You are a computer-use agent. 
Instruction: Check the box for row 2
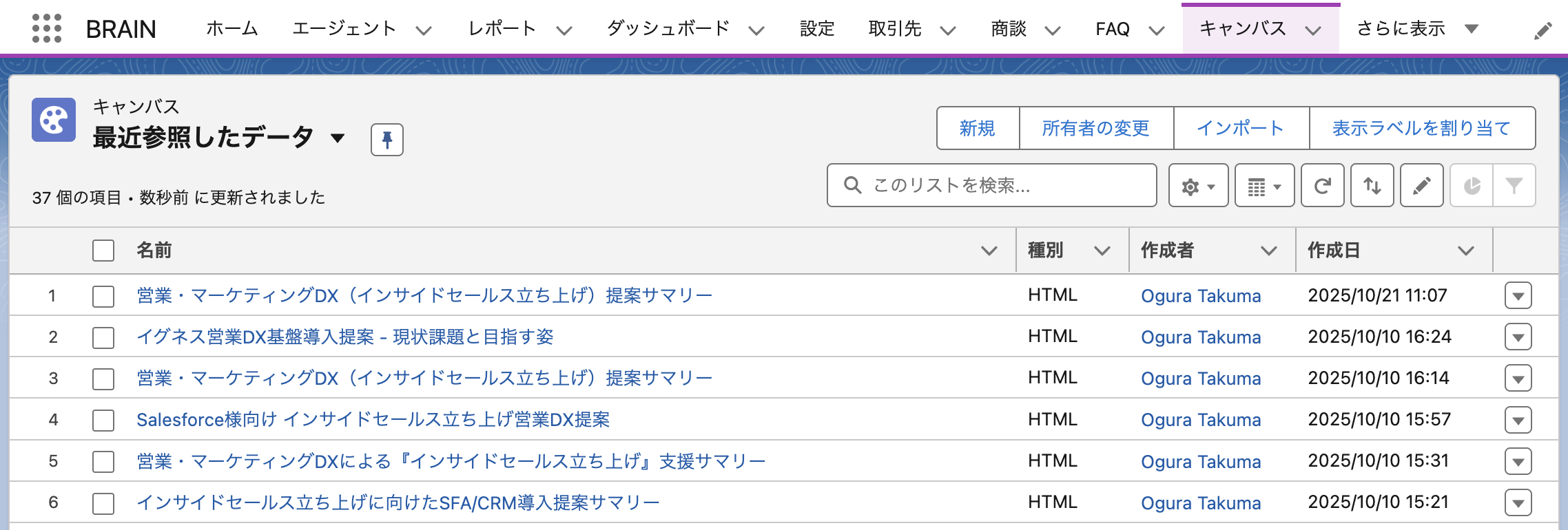pos(103,337)
